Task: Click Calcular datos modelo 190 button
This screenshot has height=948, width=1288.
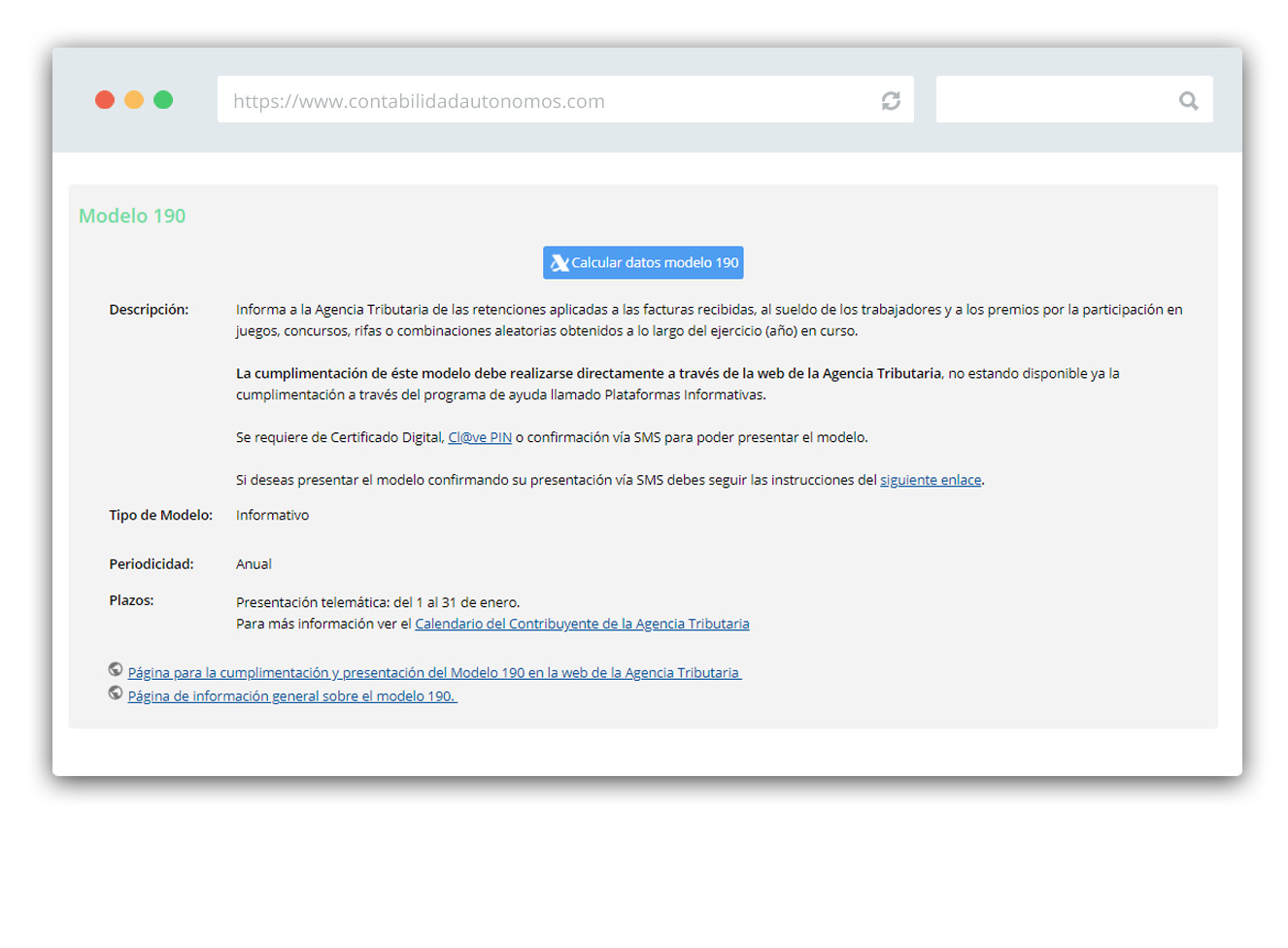Action: pos(643,262)
